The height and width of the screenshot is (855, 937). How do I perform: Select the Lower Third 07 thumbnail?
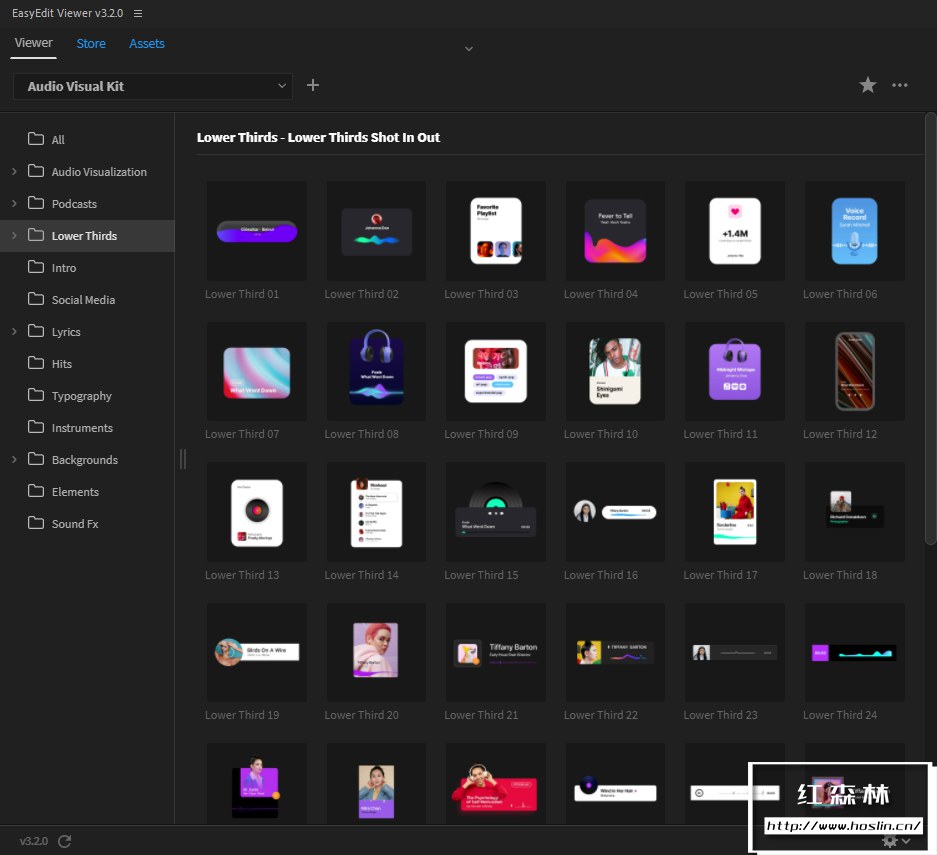point(256,372)
